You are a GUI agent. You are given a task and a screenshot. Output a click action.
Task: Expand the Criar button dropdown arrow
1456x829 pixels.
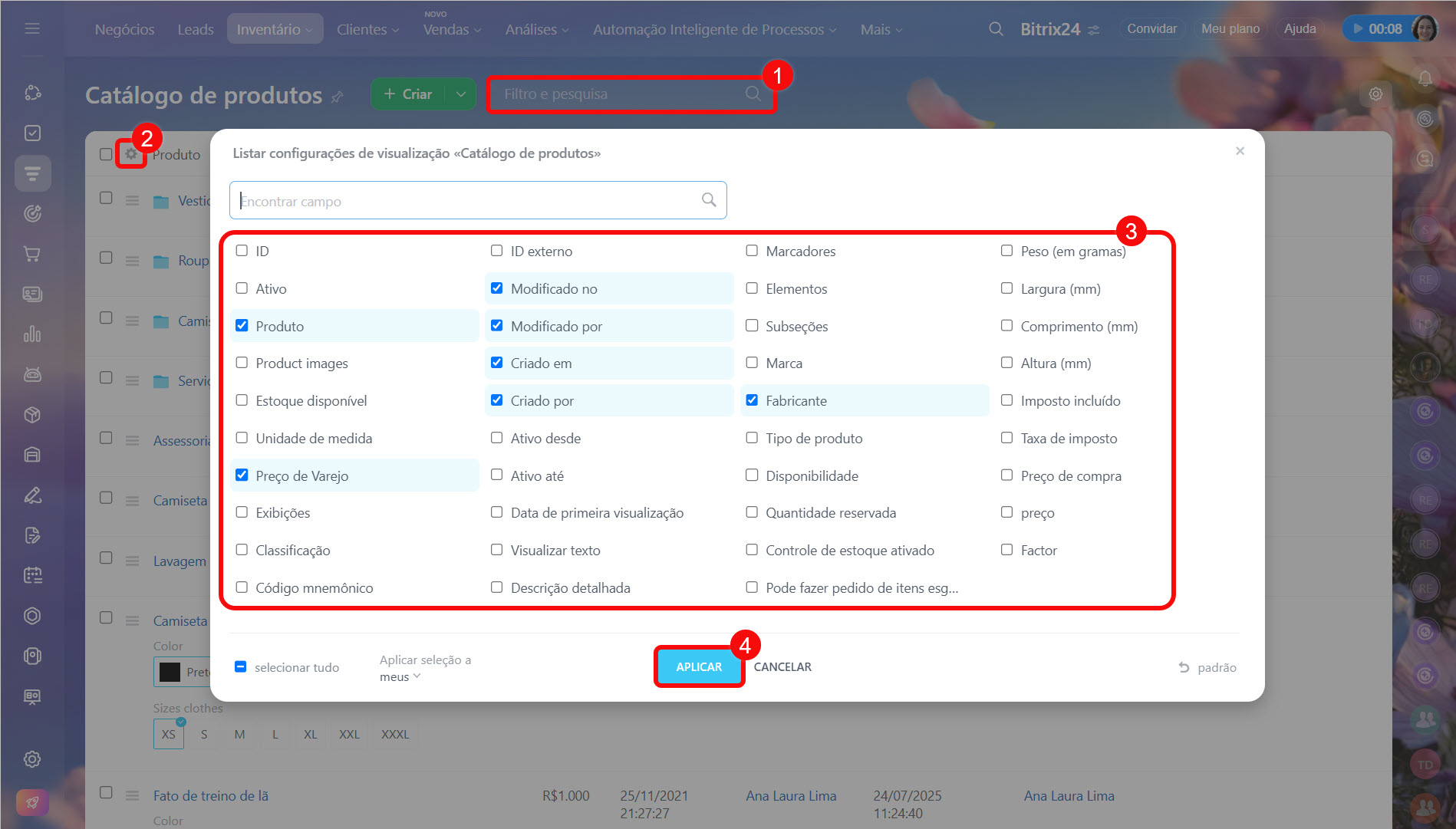460,94
